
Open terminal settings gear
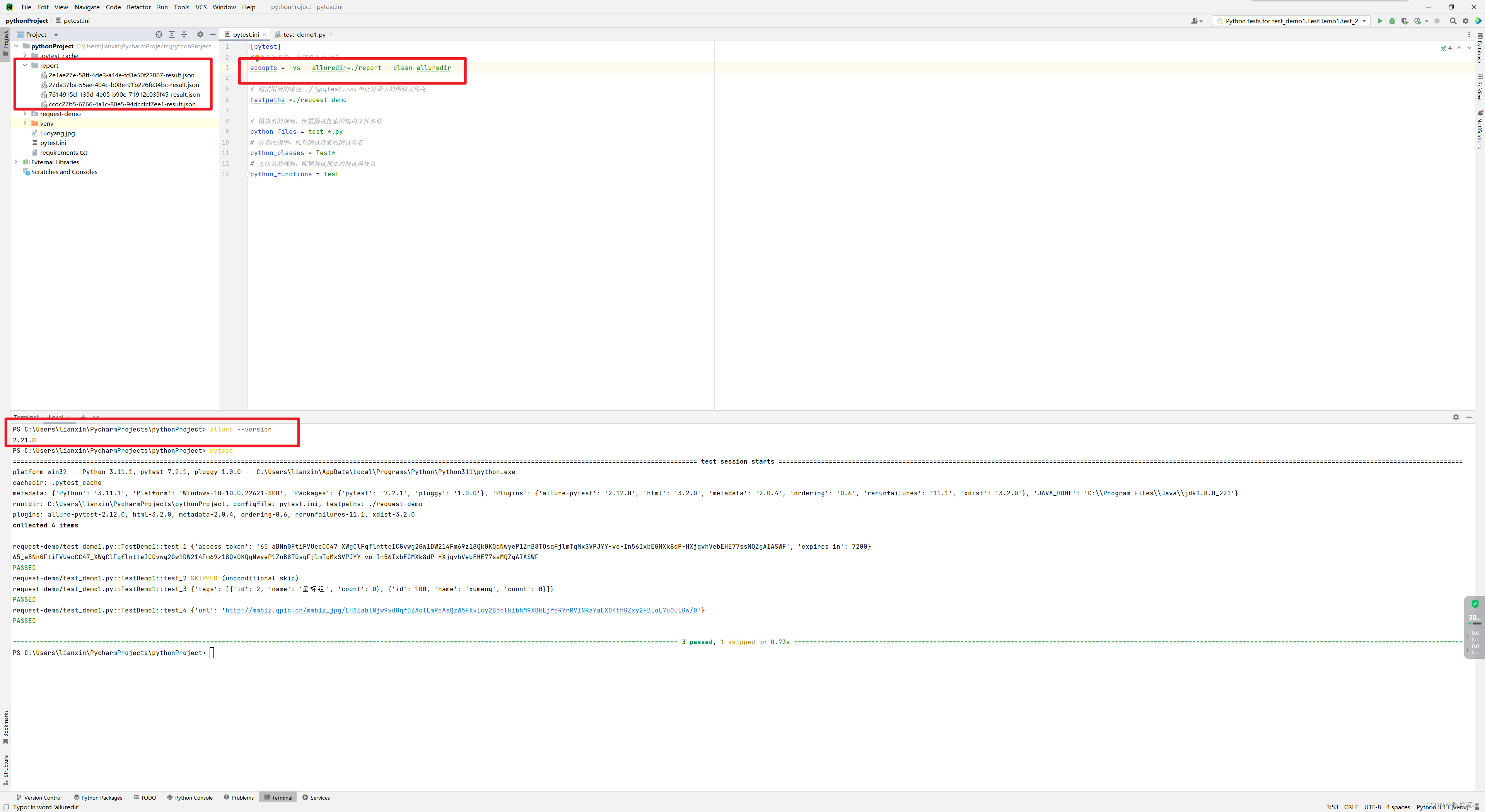[x=1456, y=417]
